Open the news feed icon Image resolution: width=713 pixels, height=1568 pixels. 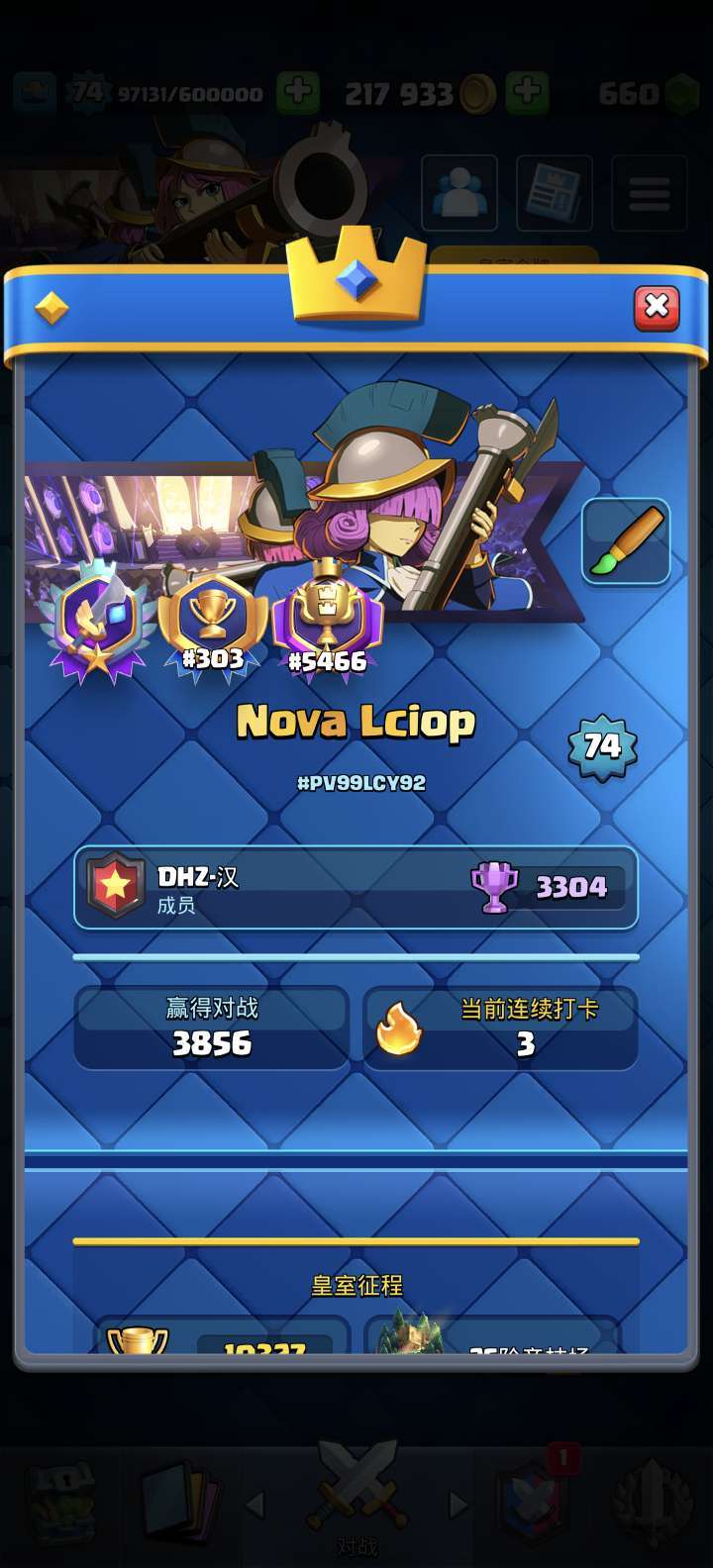pos(555,194)
